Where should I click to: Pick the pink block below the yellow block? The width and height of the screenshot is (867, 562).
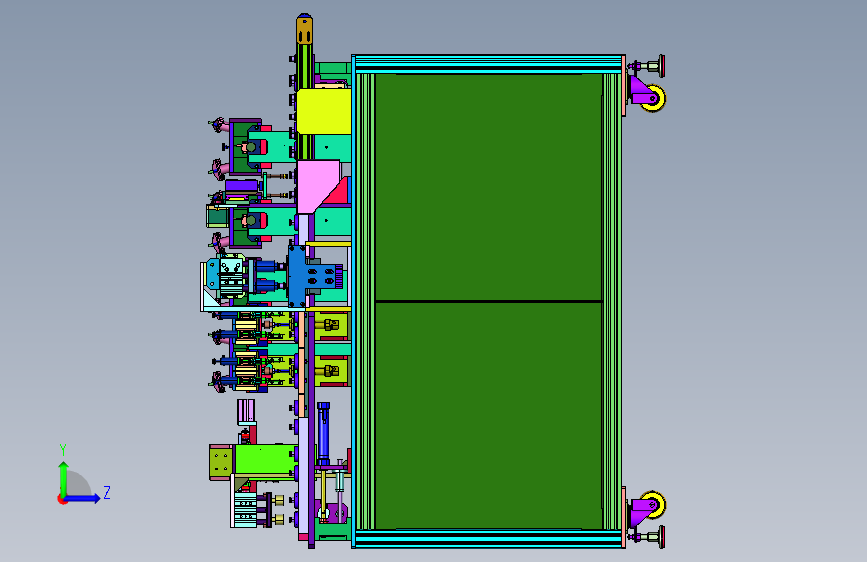pyautogui.click(x=317, y=186)
